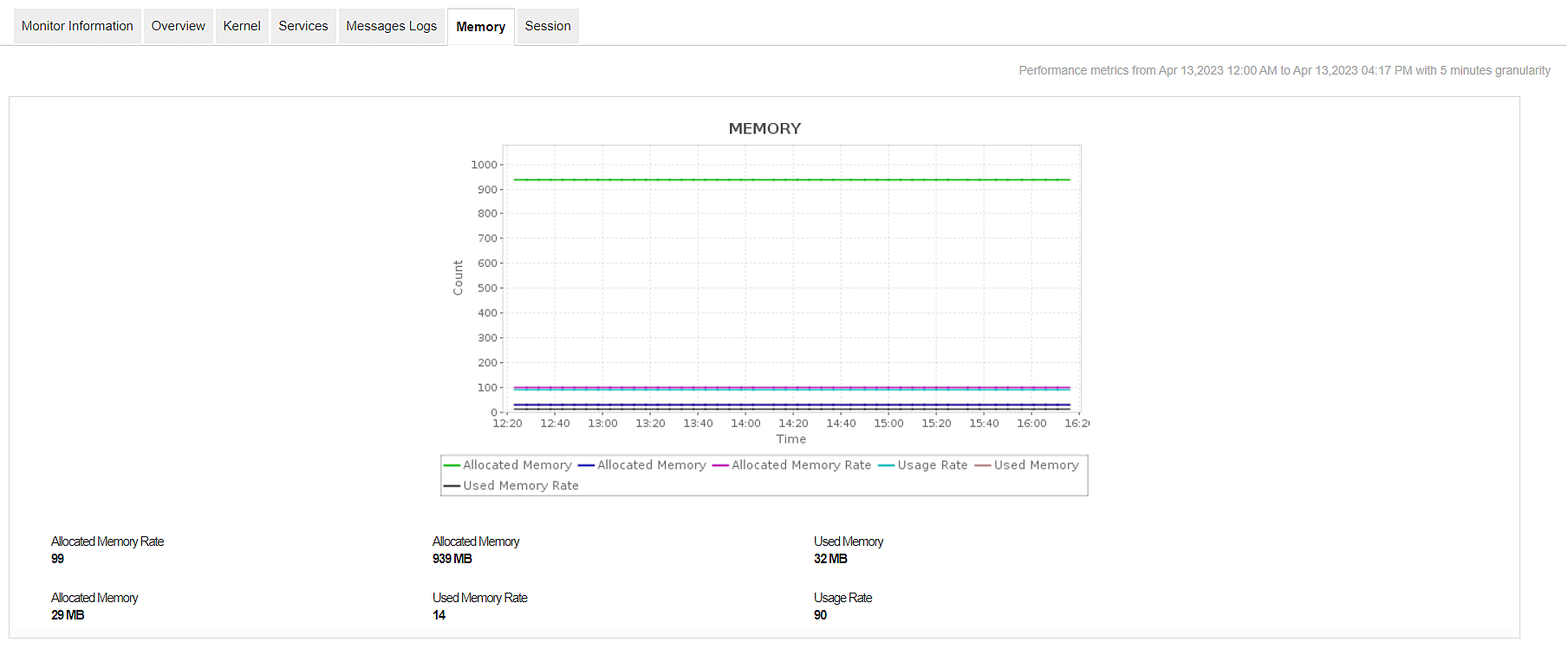1568x655 pixels.
Task: Switch to the Session tab
Action: pyautogui.click(x=548, y=26)
